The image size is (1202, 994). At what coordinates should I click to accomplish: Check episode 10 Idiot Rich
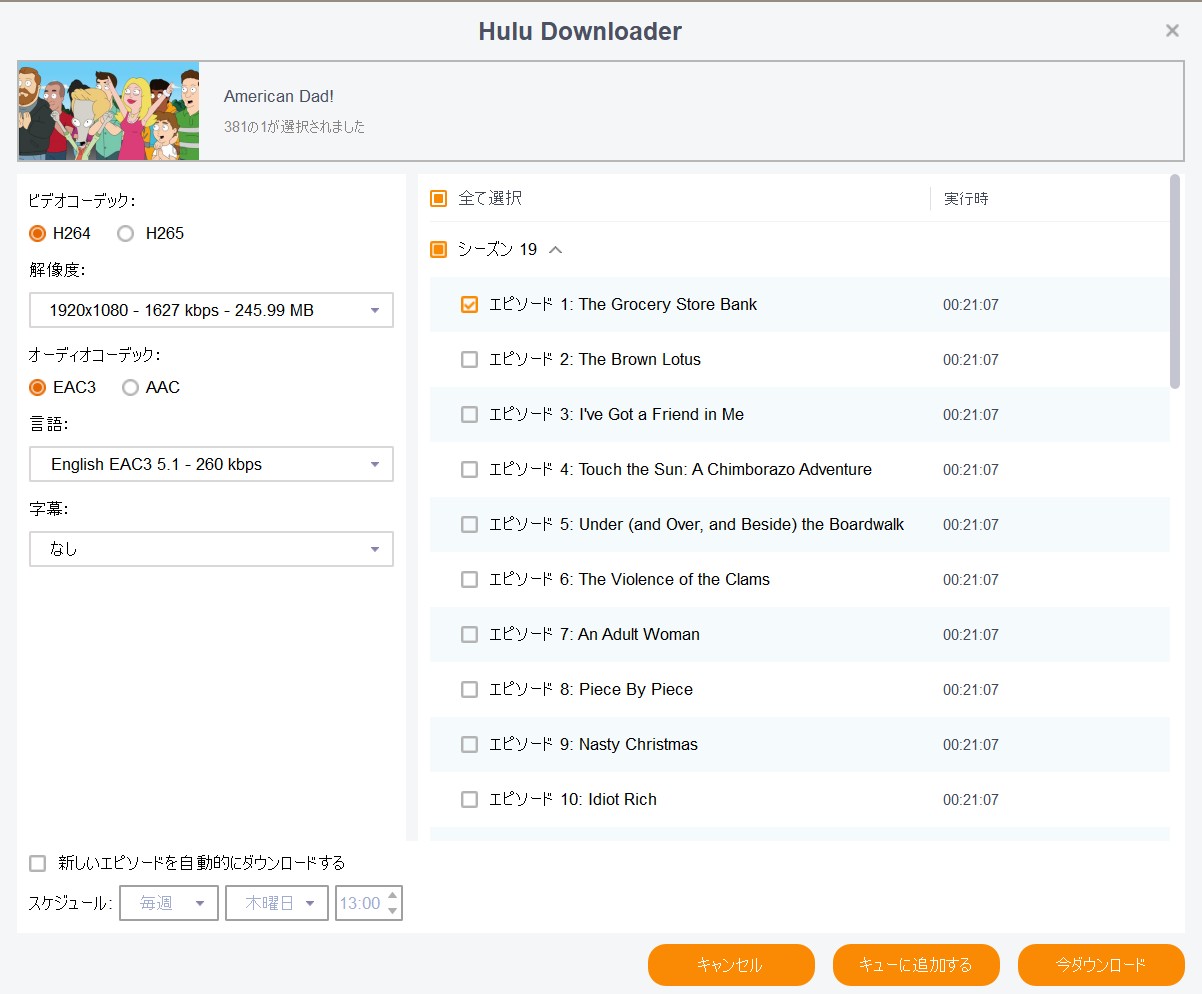point(469,799)
